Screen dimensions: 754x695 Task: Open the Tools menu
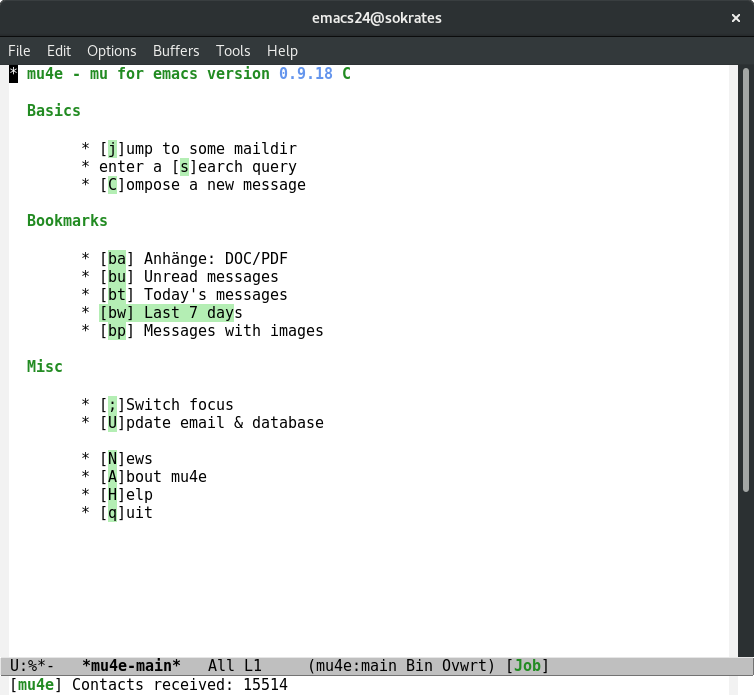233,51
